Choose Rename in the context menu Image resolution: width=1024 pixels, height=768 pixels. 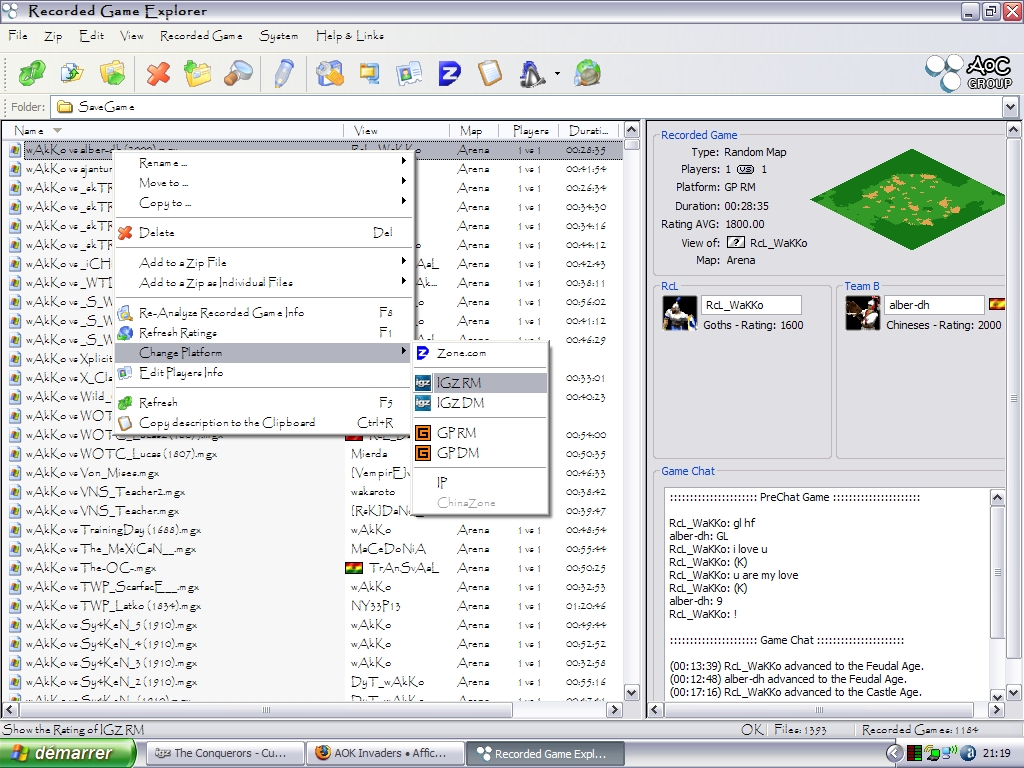pyautogui.click(x=264, y=163)
